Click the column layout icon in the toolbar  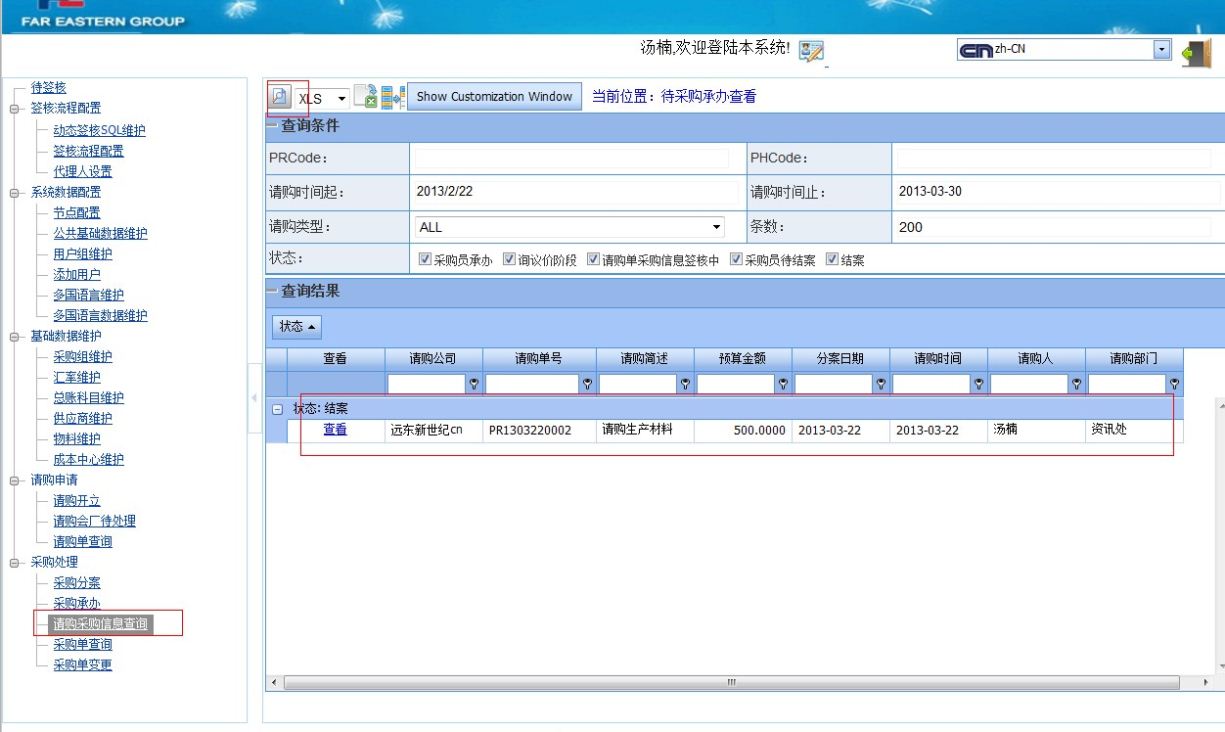(x=393, y=97)
